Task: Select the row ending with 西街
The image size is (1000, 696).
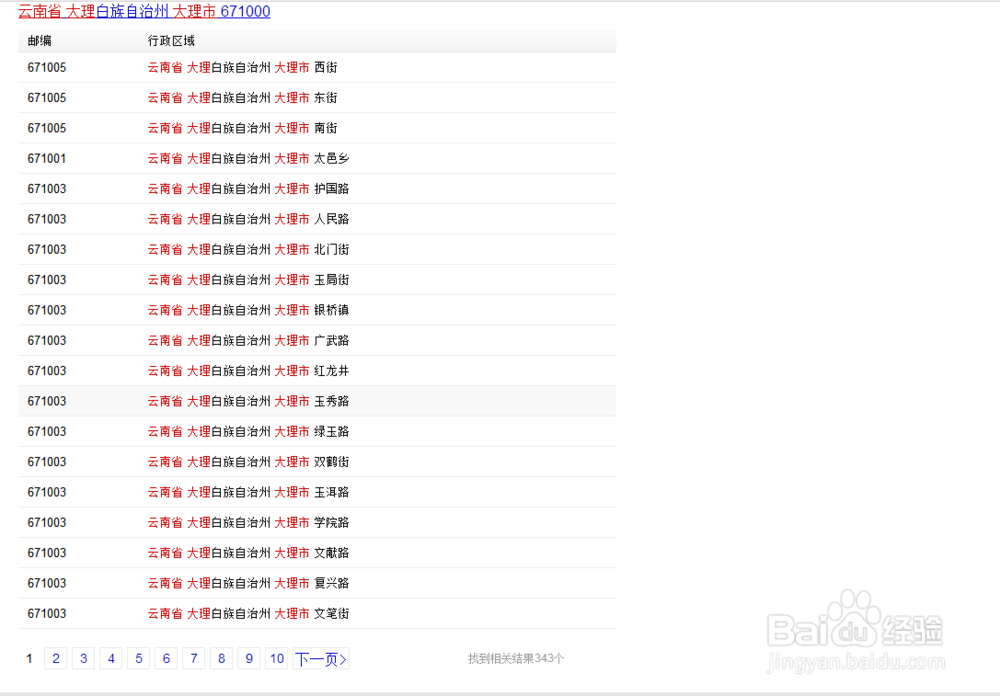Action: (x=317, y=68)
